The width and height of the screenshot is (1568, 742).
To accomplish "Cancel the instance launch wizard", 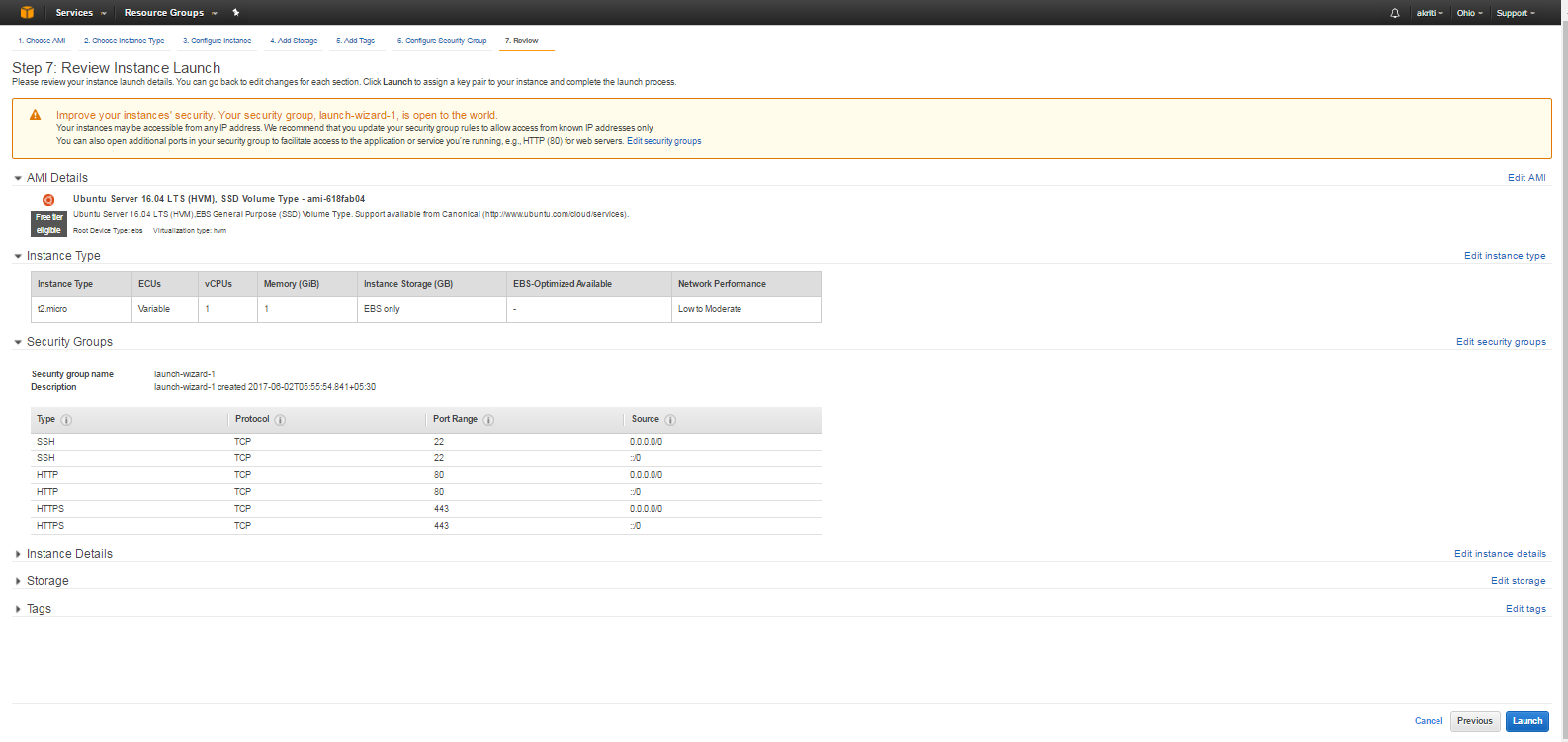I will [1429, 721].
